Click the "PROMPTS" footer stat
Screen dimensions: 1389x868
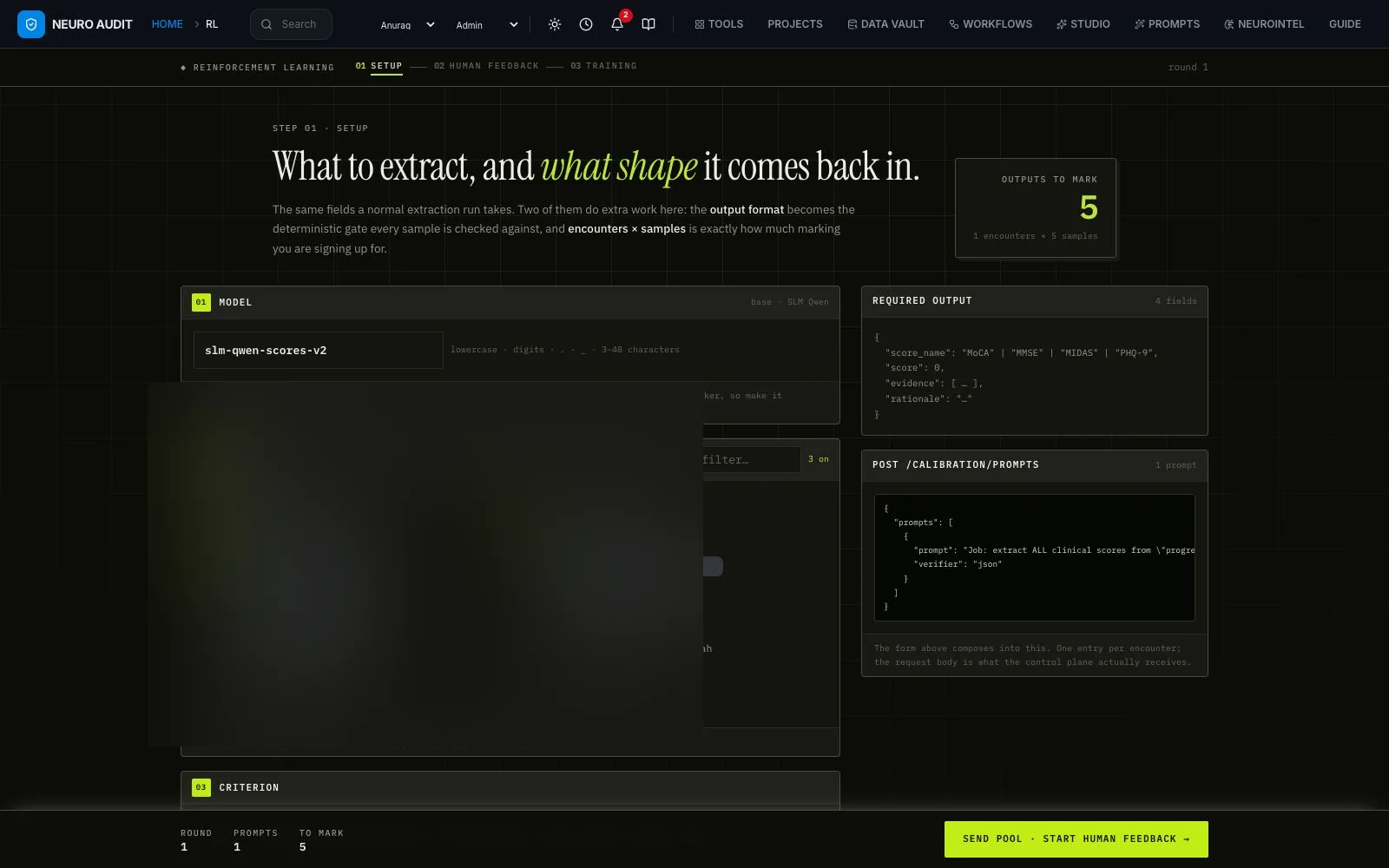click(255, 839)
